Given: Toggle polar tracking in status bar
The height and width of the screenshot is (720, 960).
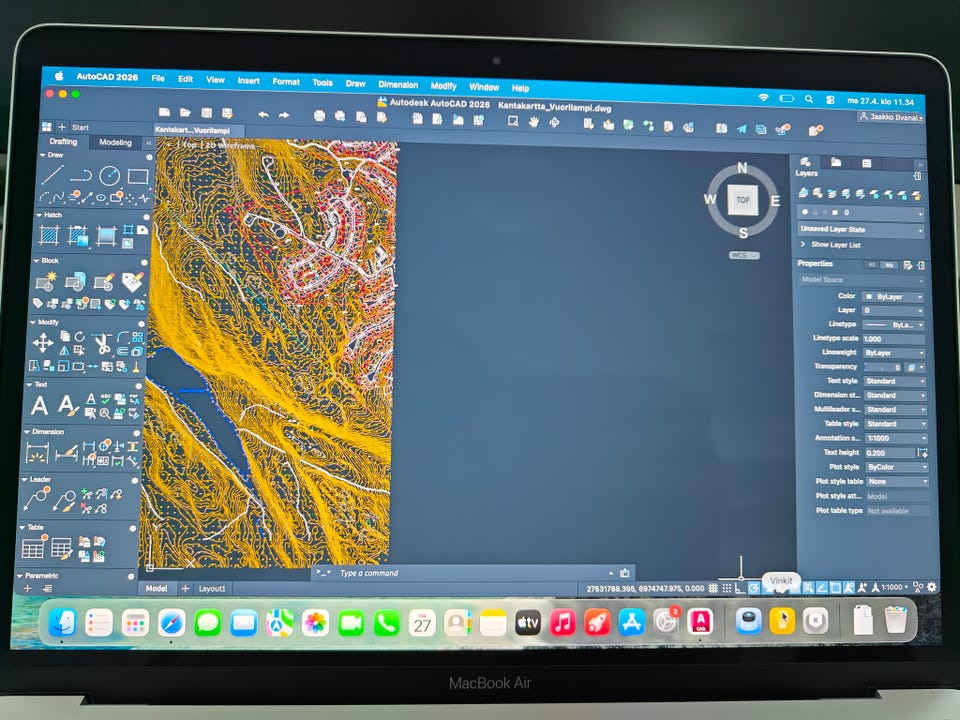Looking at the screenshot, I should 754,588.
